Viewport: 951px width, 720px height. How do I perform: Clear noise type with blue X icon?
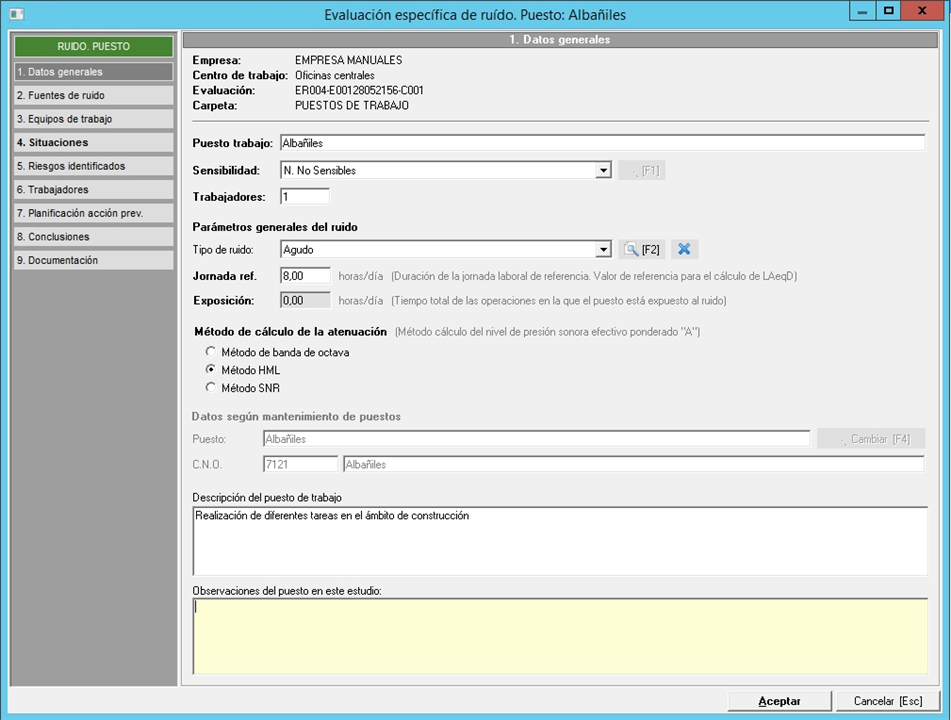(684, 249)
